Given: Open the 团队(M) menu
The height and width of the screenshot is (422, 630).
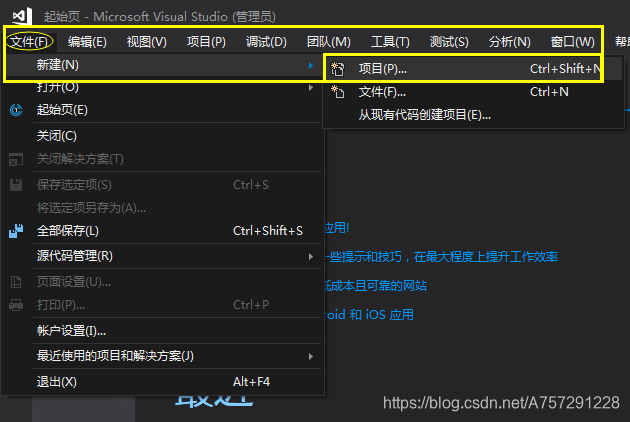Looking at the screenshot, I should (x=329, y=41).
